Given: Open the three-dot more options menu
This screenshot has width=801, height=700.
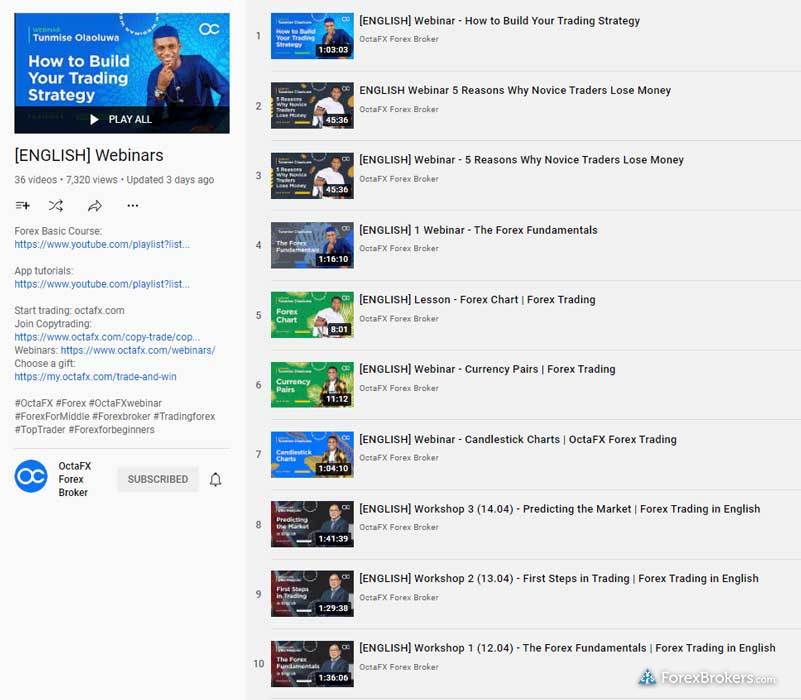Looking at the screenshot, I should pos(133,205).
